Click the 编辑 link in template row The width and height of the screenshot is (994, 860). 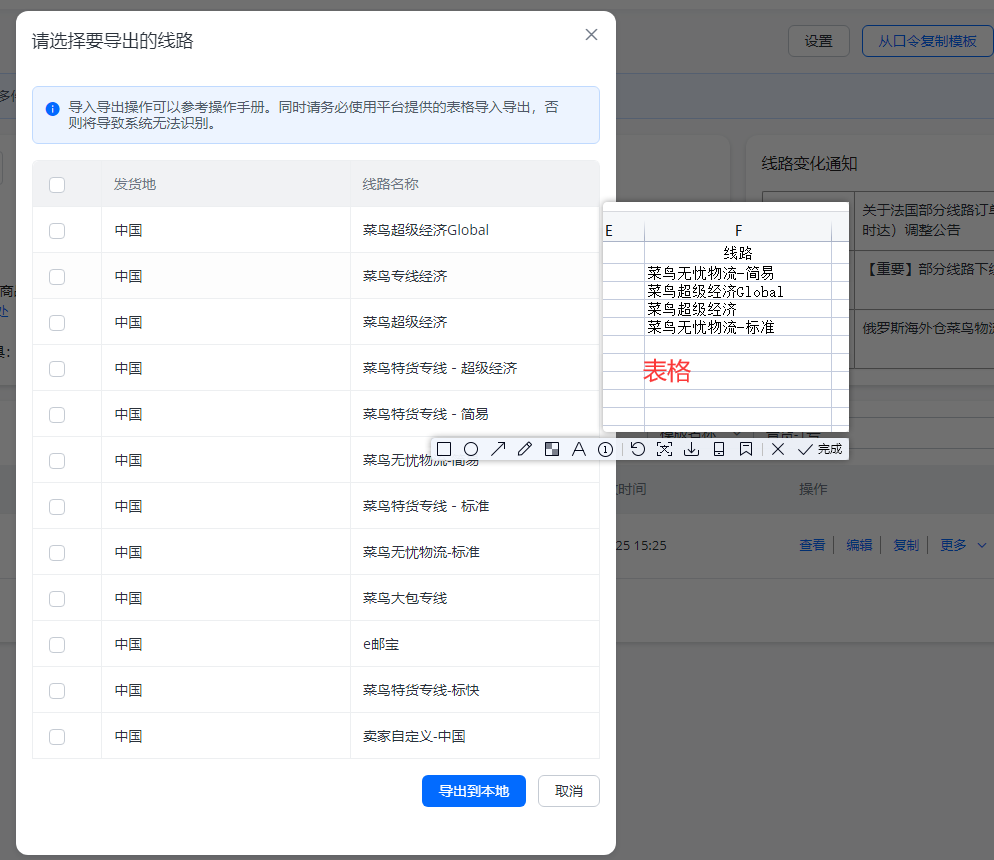click(859, 545)
